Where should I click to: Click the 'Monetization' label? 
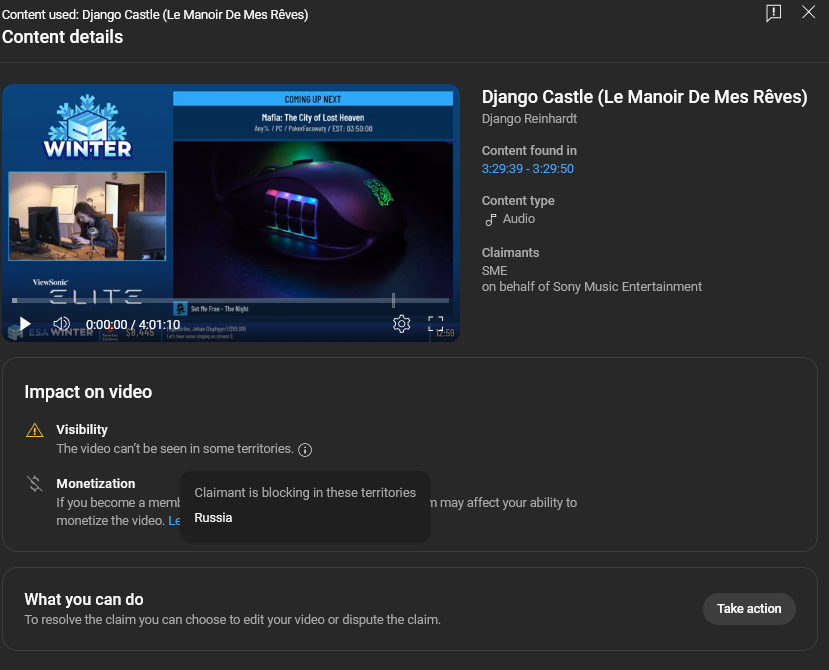(x=96, y=483)
